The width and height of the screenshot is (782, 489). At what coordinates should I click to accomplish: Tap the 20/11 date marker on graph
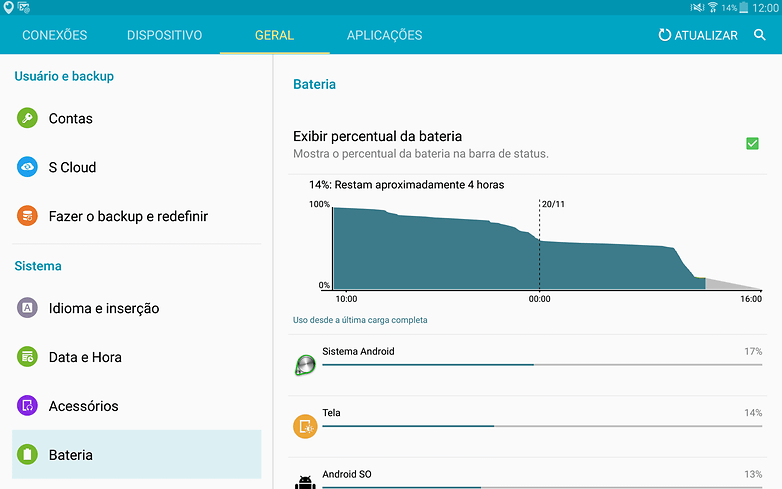(x=553, y=204)
